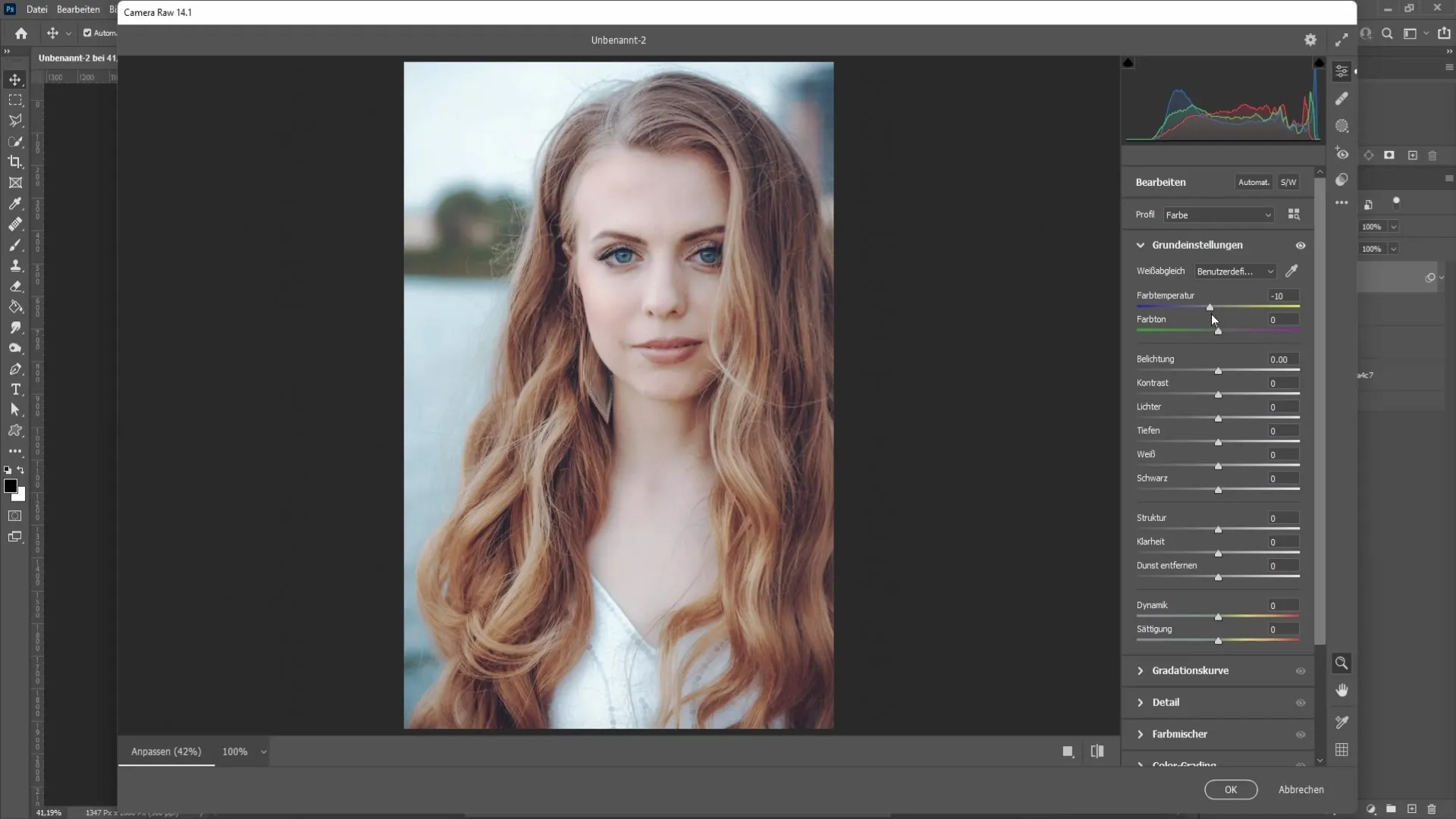Toggle Grundeinstellungen panel visibility eye
1456x819 pixels.
(1301, 245)
